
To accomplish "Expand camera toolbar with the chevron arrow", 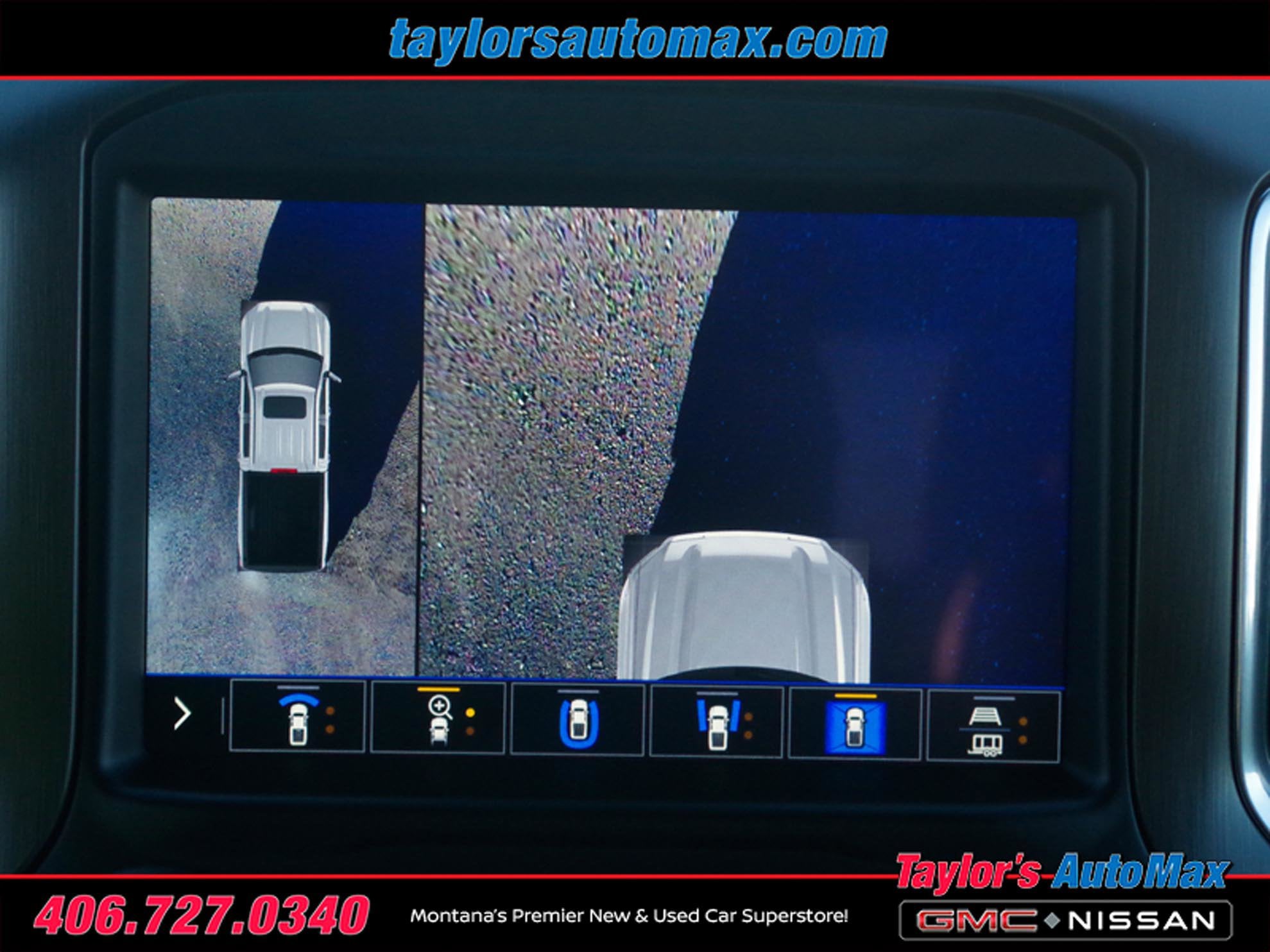I will coord(182,714).
